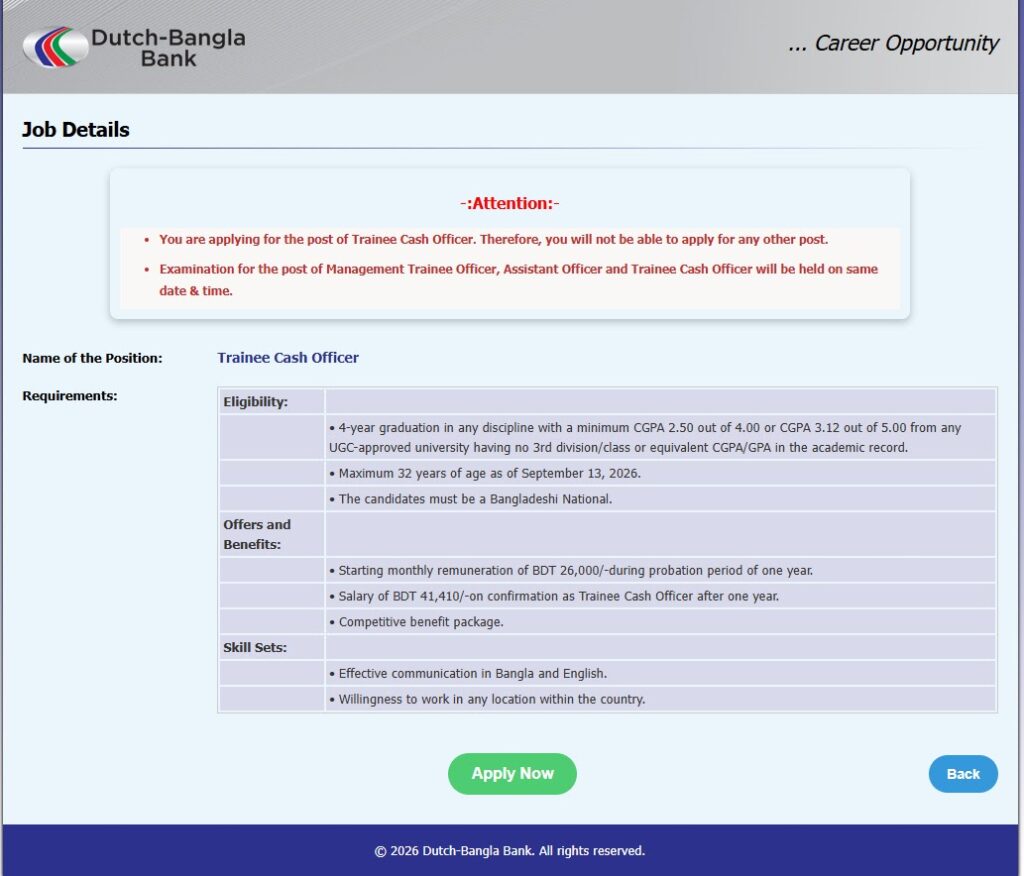Click the blue Back button
This screenshot has height=876, width=1024.
(x=963, y=773)
